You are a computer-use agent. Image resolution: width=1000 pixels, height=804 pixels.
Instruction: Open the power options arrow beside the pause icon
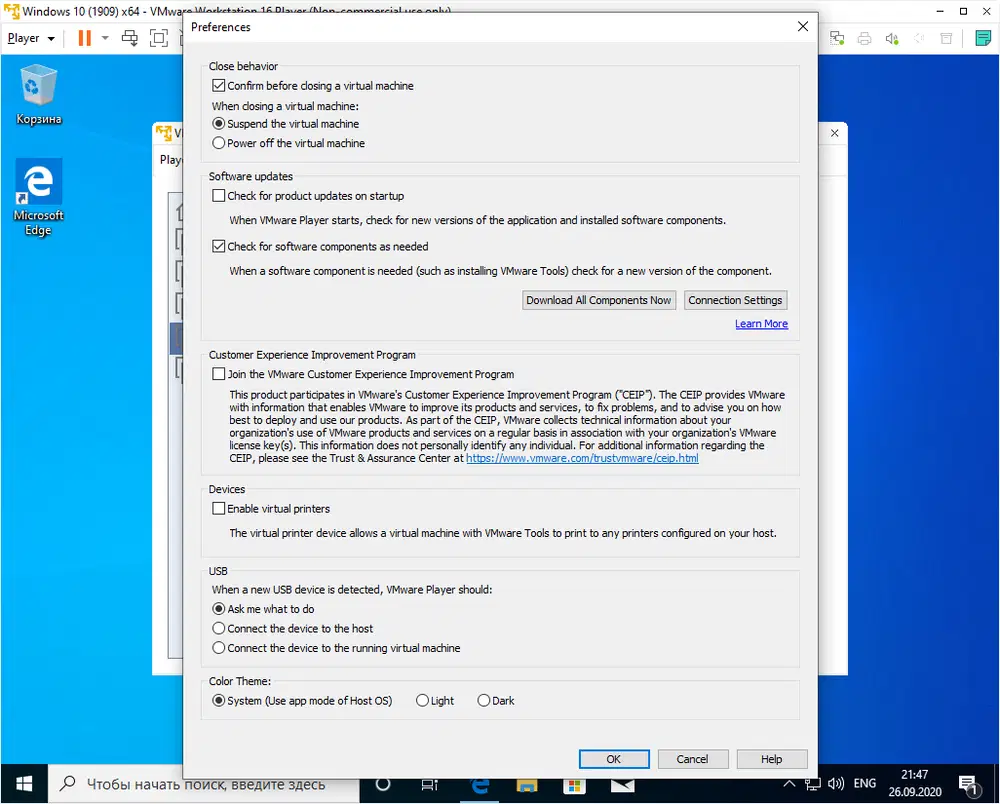coord(105,38)
